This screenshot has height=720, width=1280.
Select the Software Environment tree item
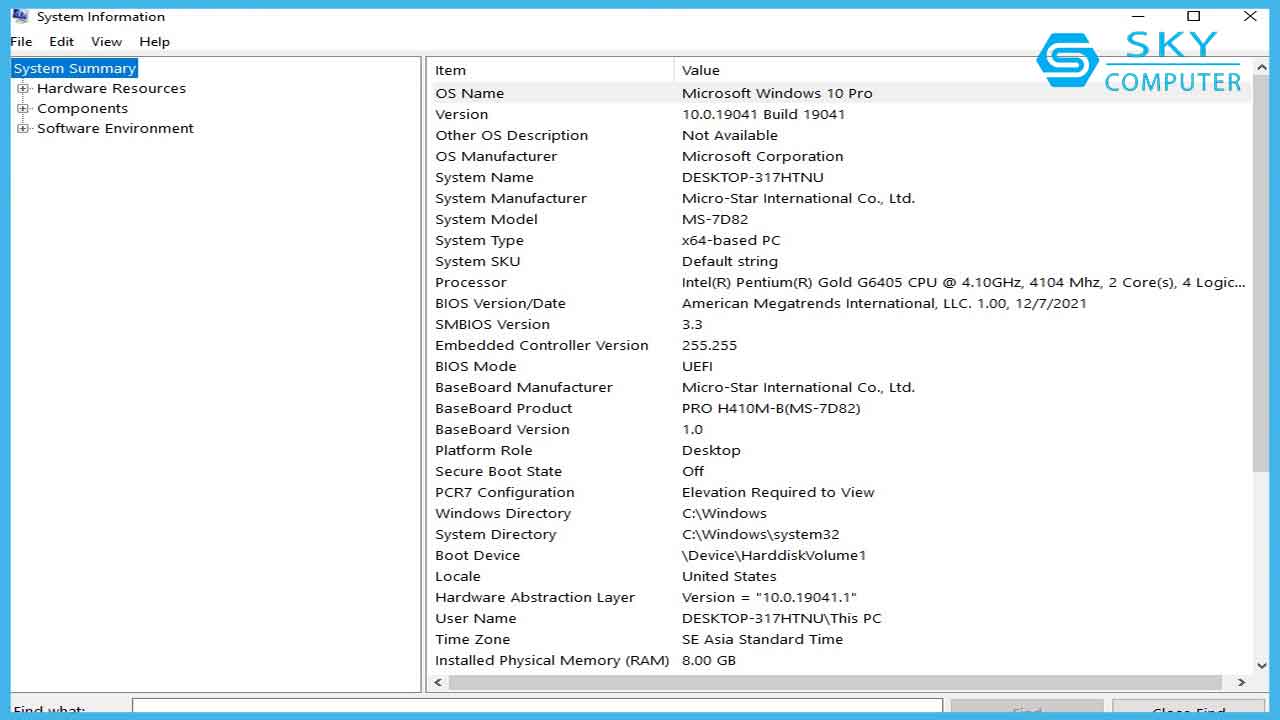tap(115, 128)
